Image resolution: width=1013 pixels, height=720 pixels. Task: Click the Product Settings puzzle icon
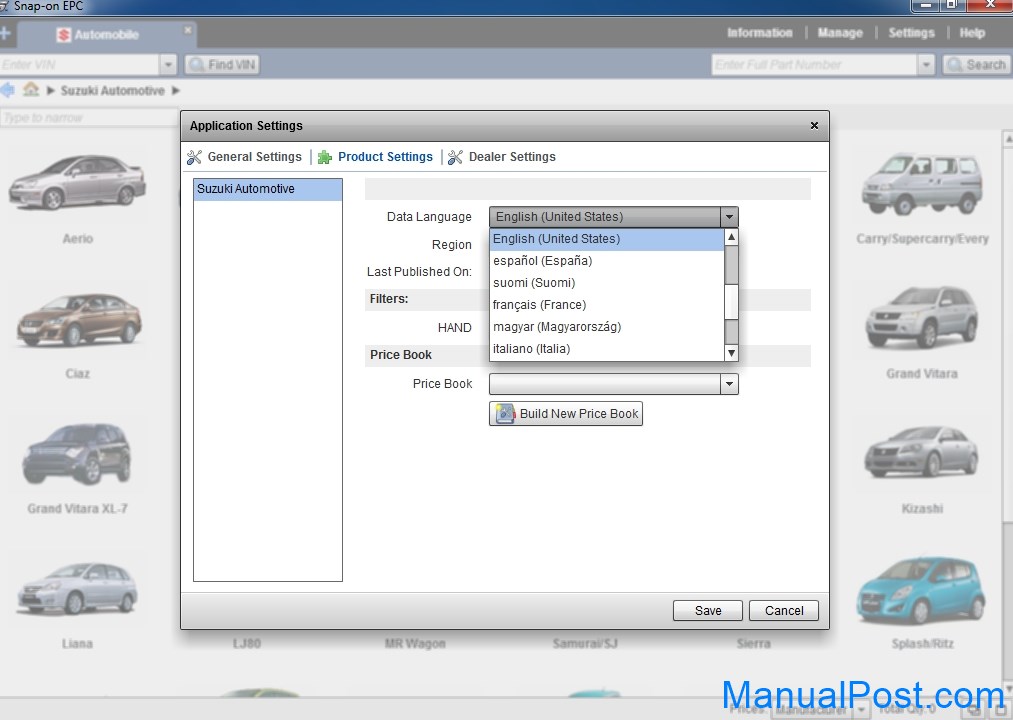pos(324,157)
